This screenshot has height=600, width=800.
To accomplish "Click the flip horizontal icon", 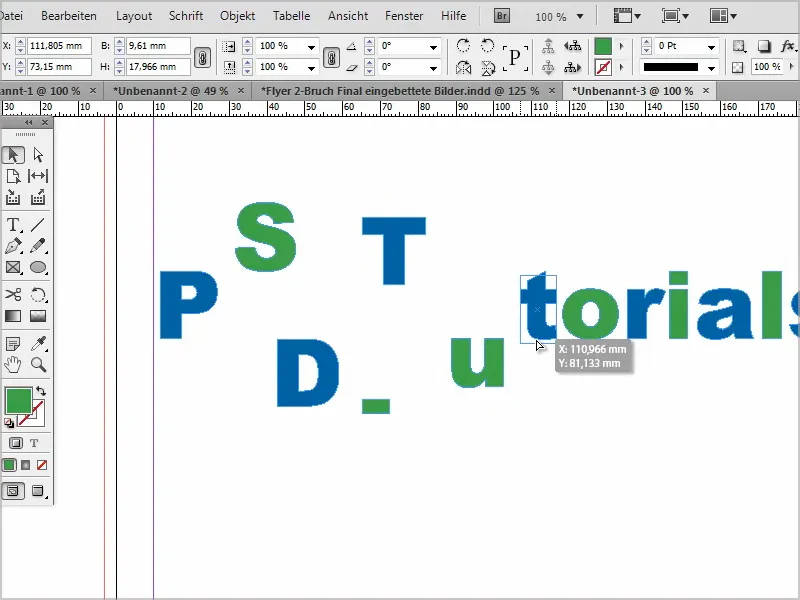I will pyautogui.click(x=463, y=67).
